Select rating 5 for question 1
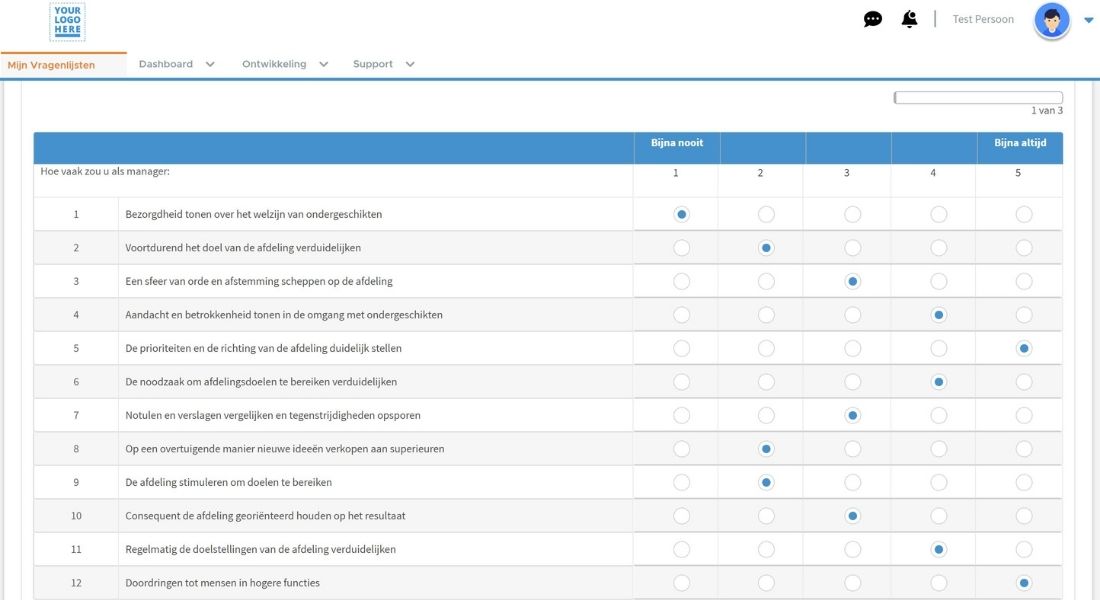This screenshot has height=600, width=1100. 1023,214
